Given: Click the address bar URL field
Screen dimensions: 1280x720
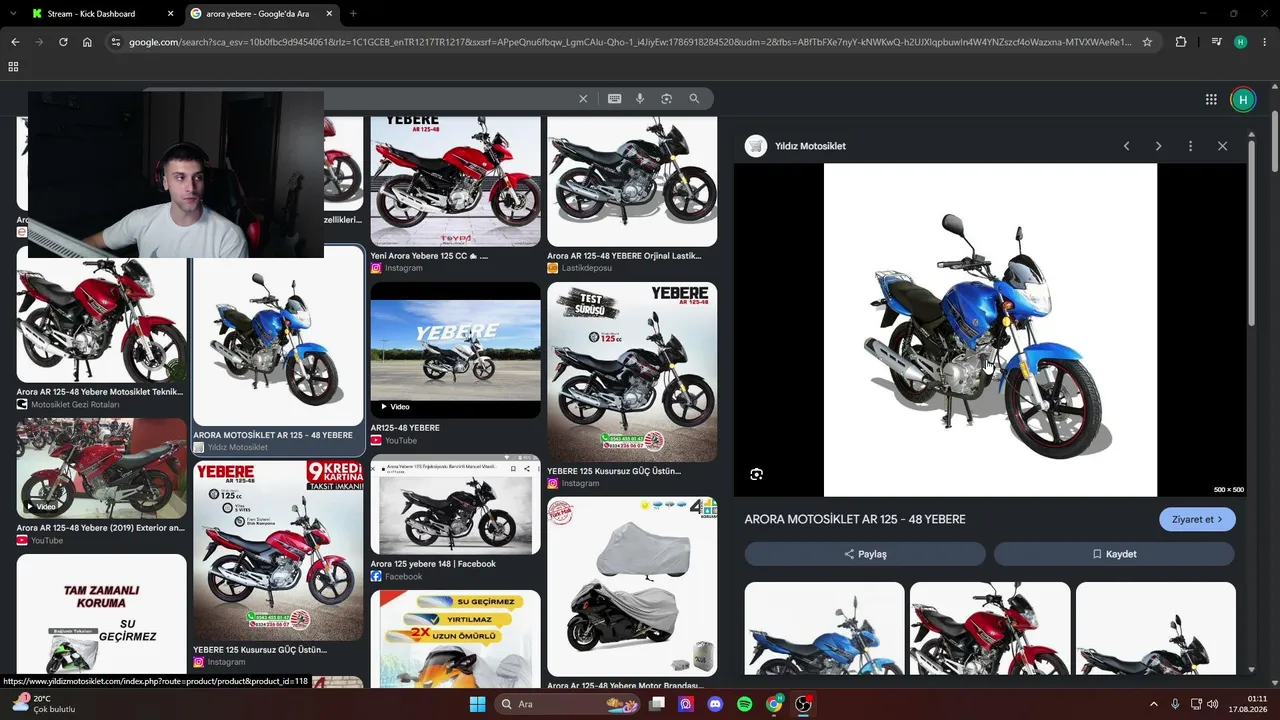Looking at the screenshot, I should (x=630, y=42).
